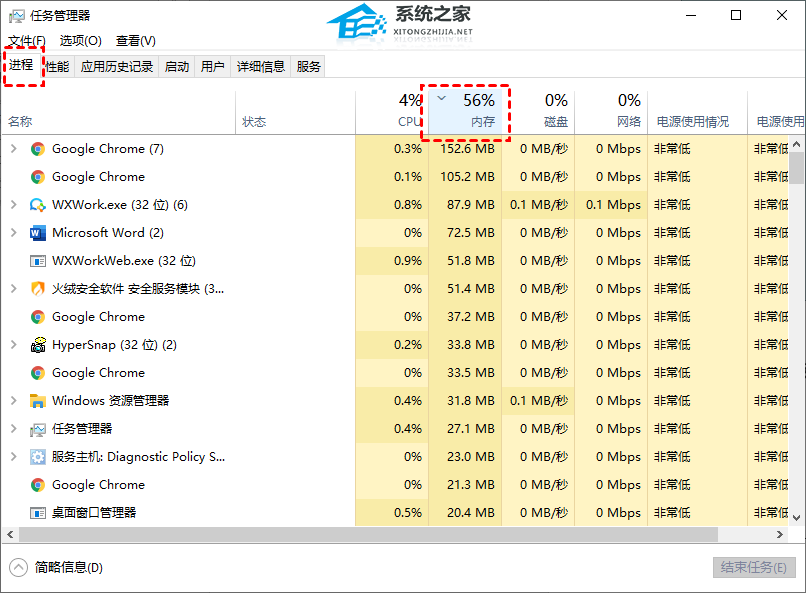Expand the 任务管理器 process group
Viewport: 806px width, 593px height.
click(14, 429)
